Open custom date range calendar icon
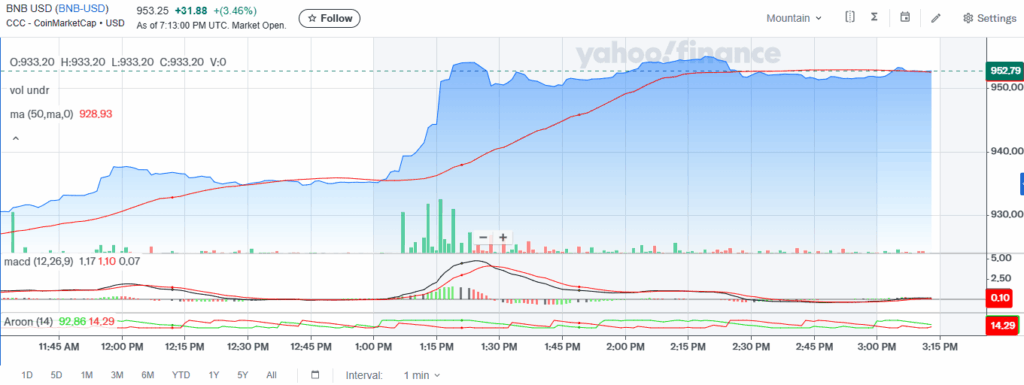Screen dimensions: 1024x385 315,375
